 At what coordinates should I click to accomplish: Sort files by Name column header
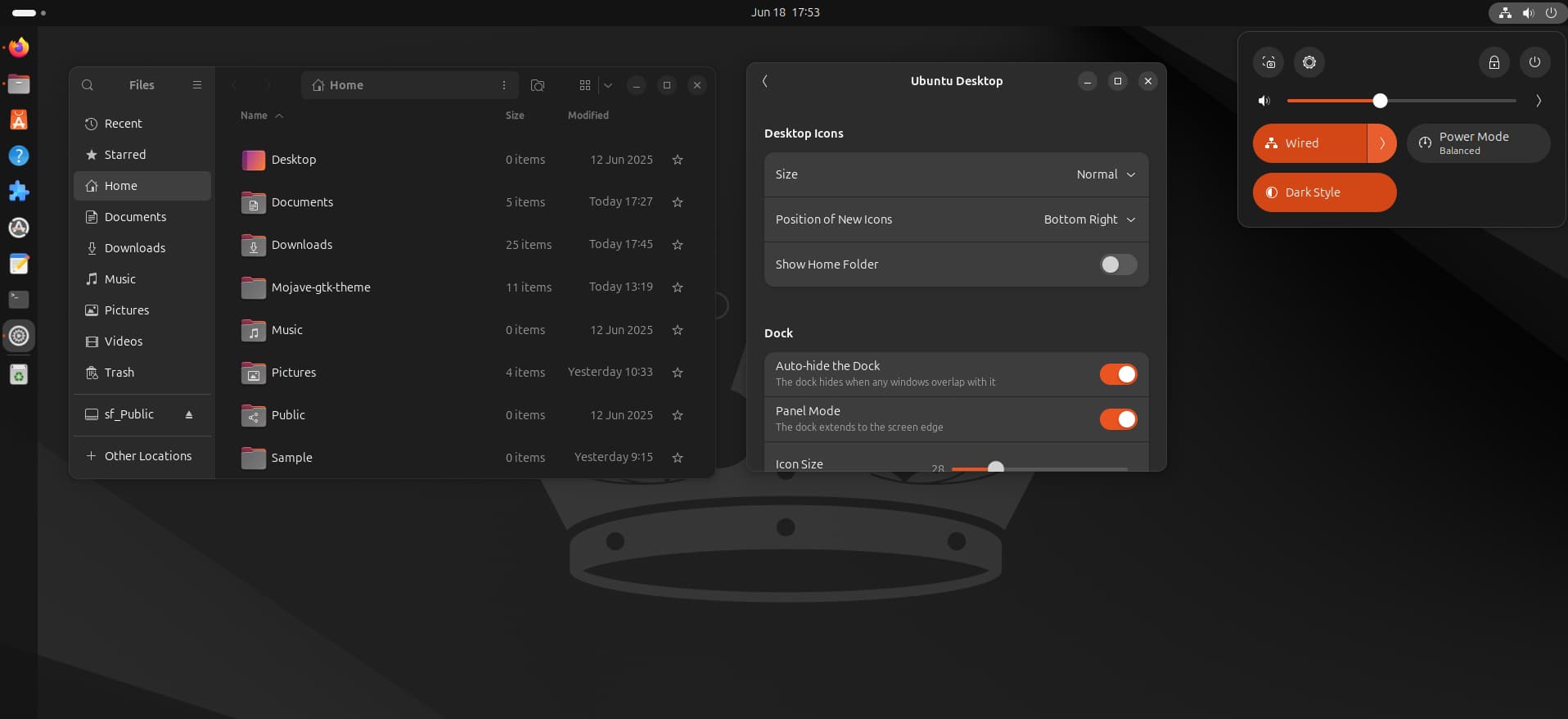pyautogui.click(x=262, y=115)
